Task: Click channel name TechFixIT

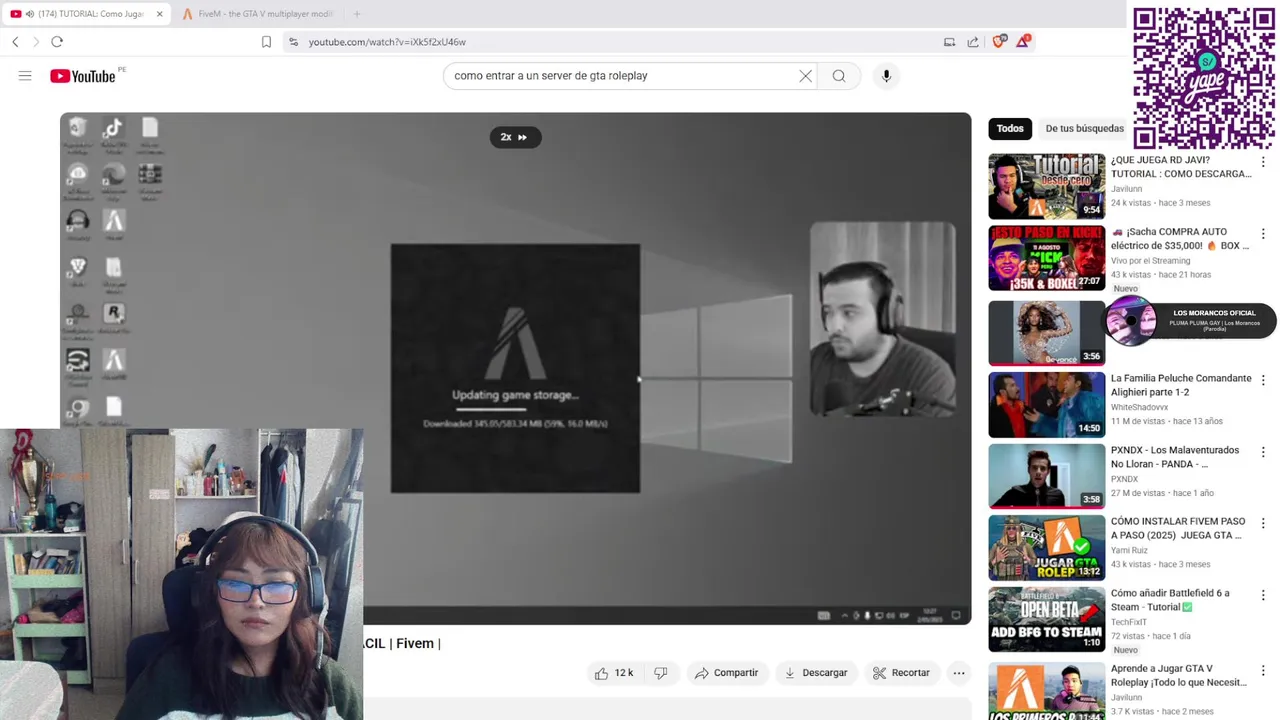Action: pyautogui.click(x=1130, y=622)
